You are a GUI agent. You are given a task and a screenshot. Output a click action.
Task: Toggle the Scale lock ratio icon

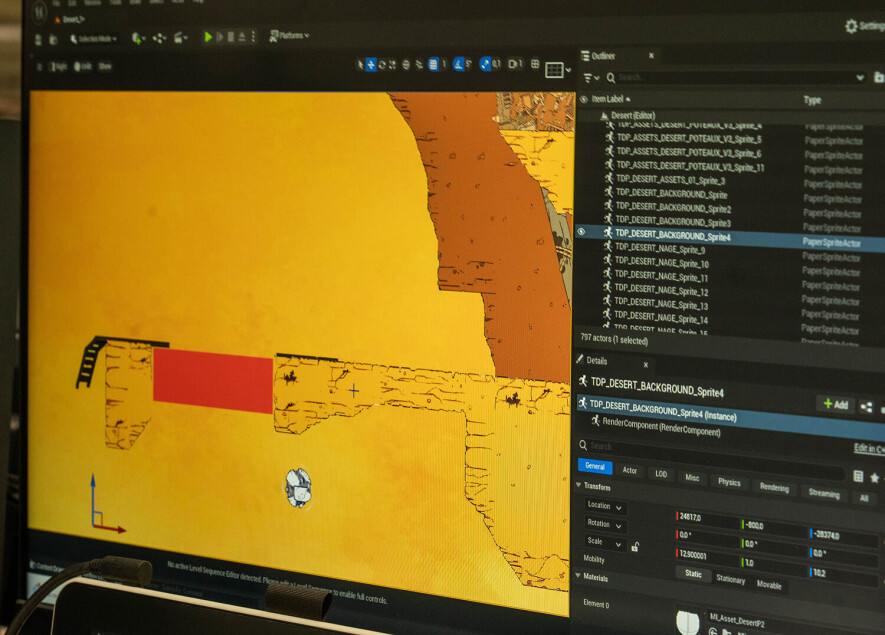coord(635,547)
